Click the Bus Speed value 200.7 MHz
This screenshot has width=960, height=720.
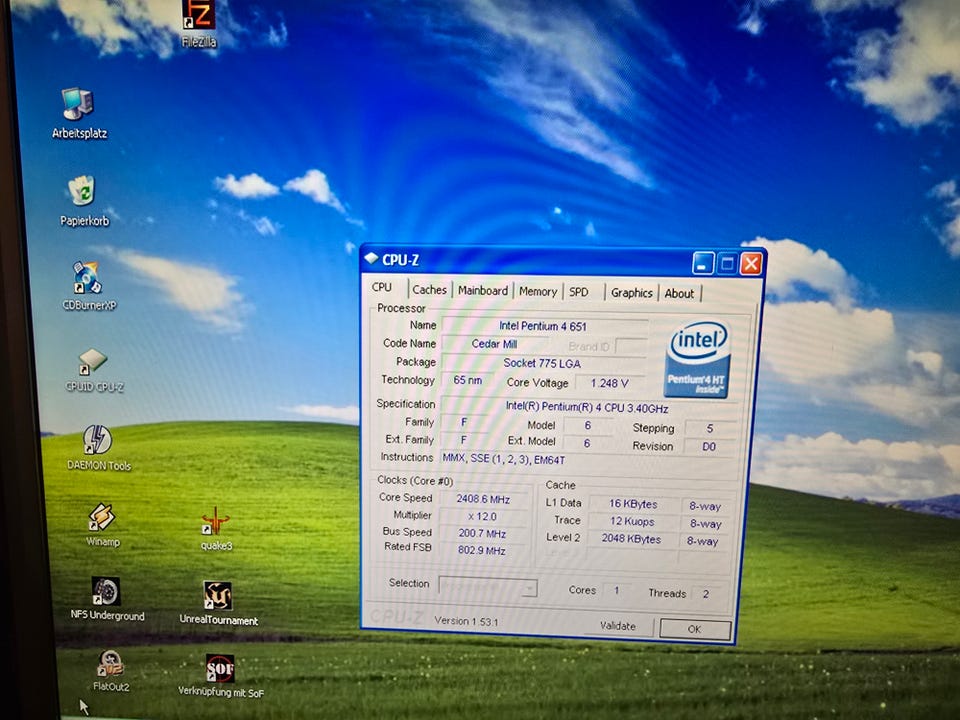coord(482,533)
